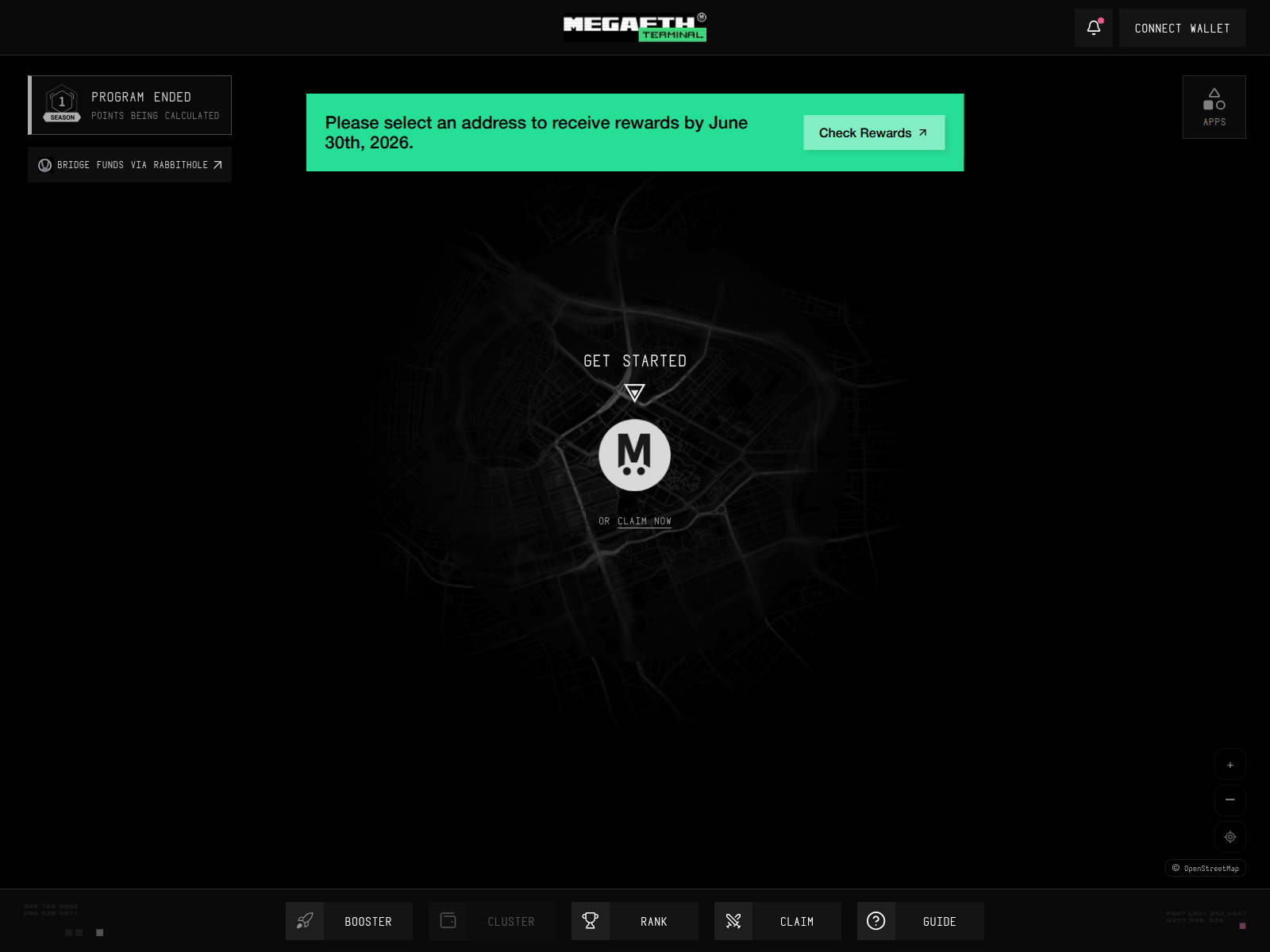The image size is (1270, 952).
Task: Recenter the map location
Action: coord(1230,837)
